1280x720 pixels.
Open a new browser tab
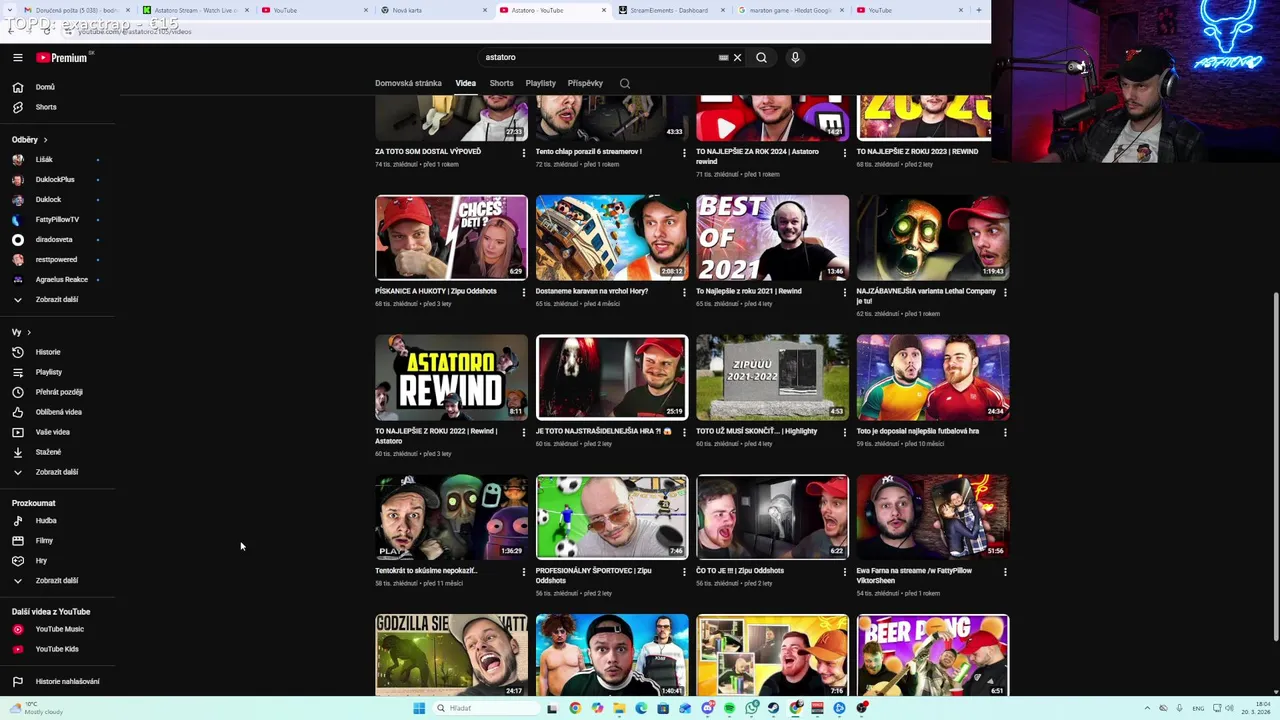[979, 10]
